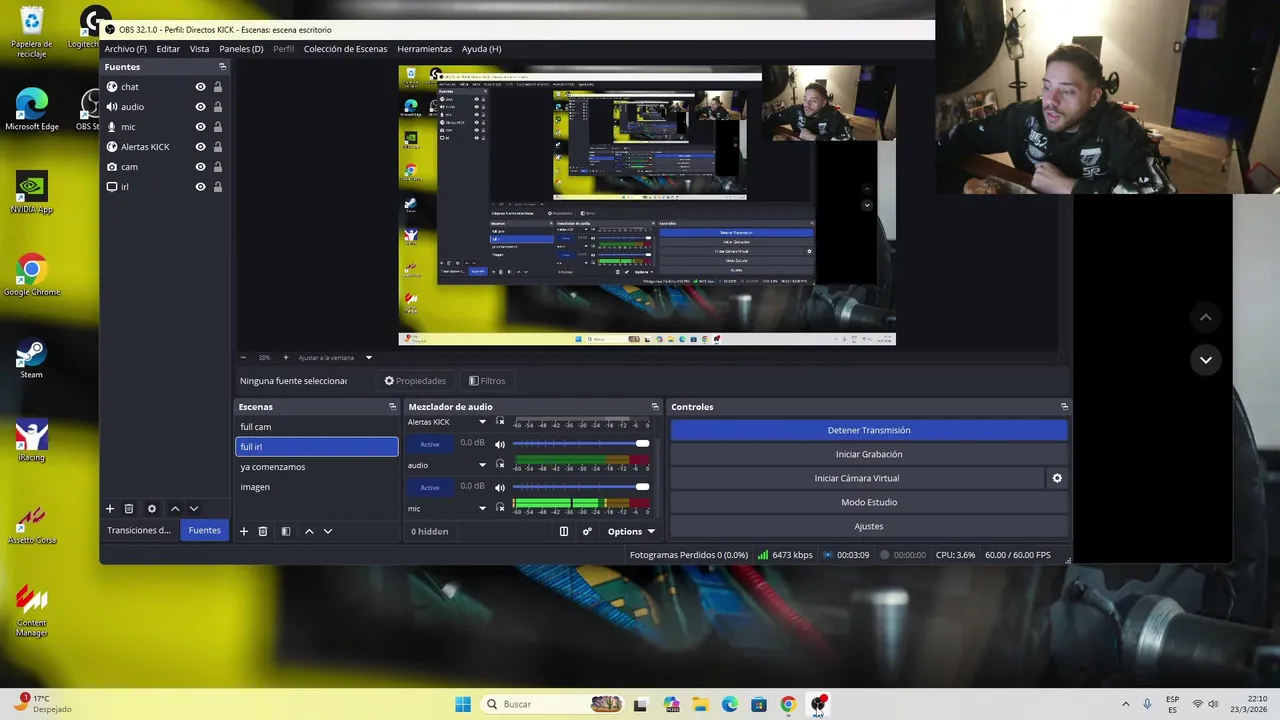Add a new scene with Escenas plus icon
This screenshot has width=1280, height=720.
[243, 531]
